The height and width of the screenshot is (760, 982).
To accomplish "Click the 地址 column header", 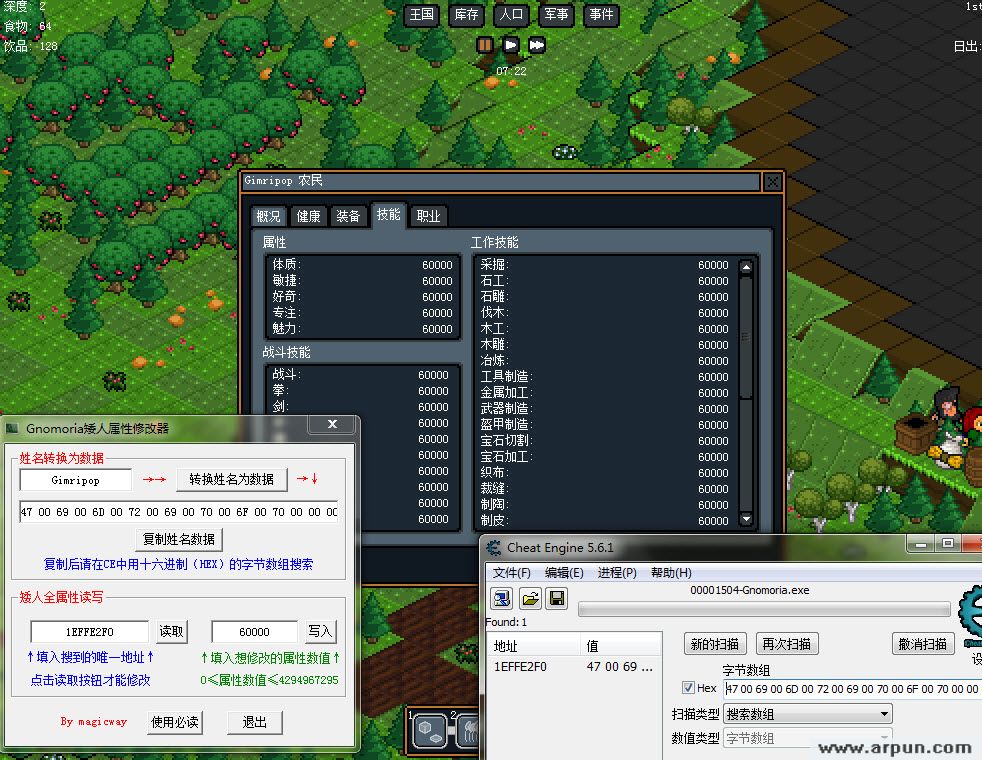I will [534, 645].
